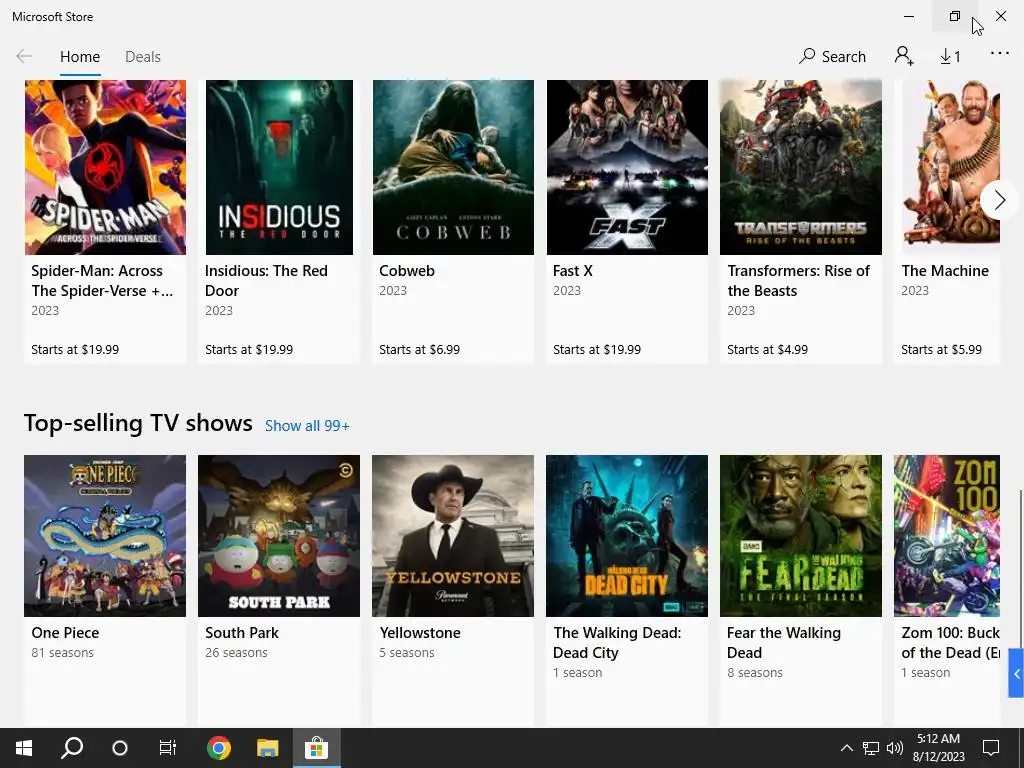
Task: Click 'Insidious: The Red Door' title
Action: pos(266,281)
